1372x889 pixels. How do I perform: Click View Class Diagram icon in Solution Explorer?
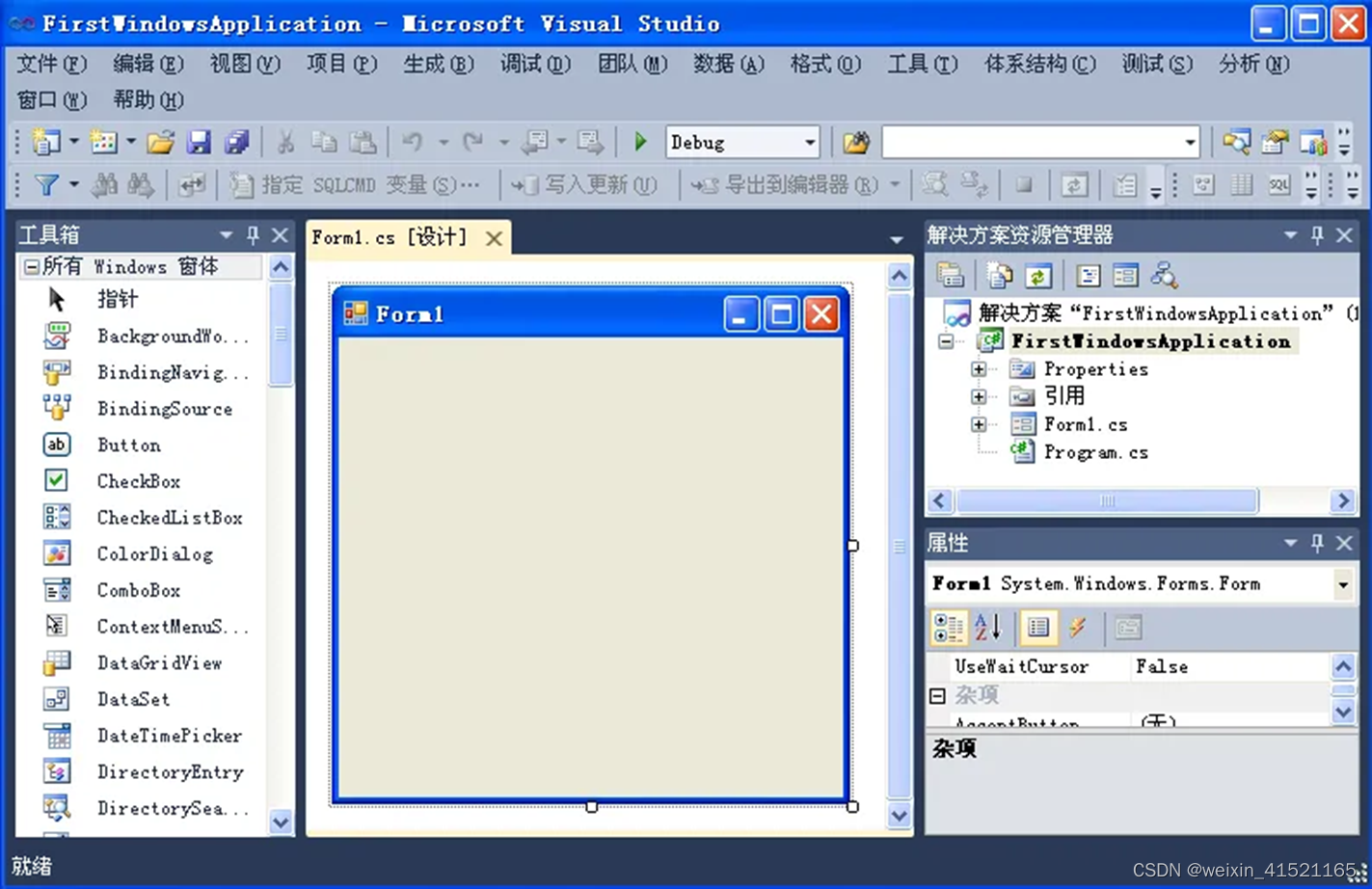pyautogui.click(x=1164, y=276)
